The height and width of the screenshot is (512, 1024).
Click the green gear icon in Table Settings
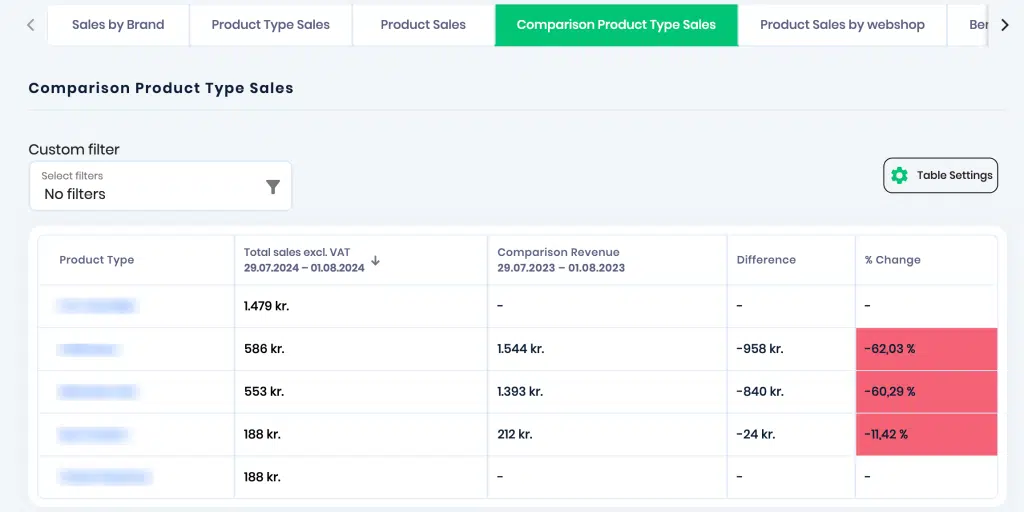click(x=899, y=175)
